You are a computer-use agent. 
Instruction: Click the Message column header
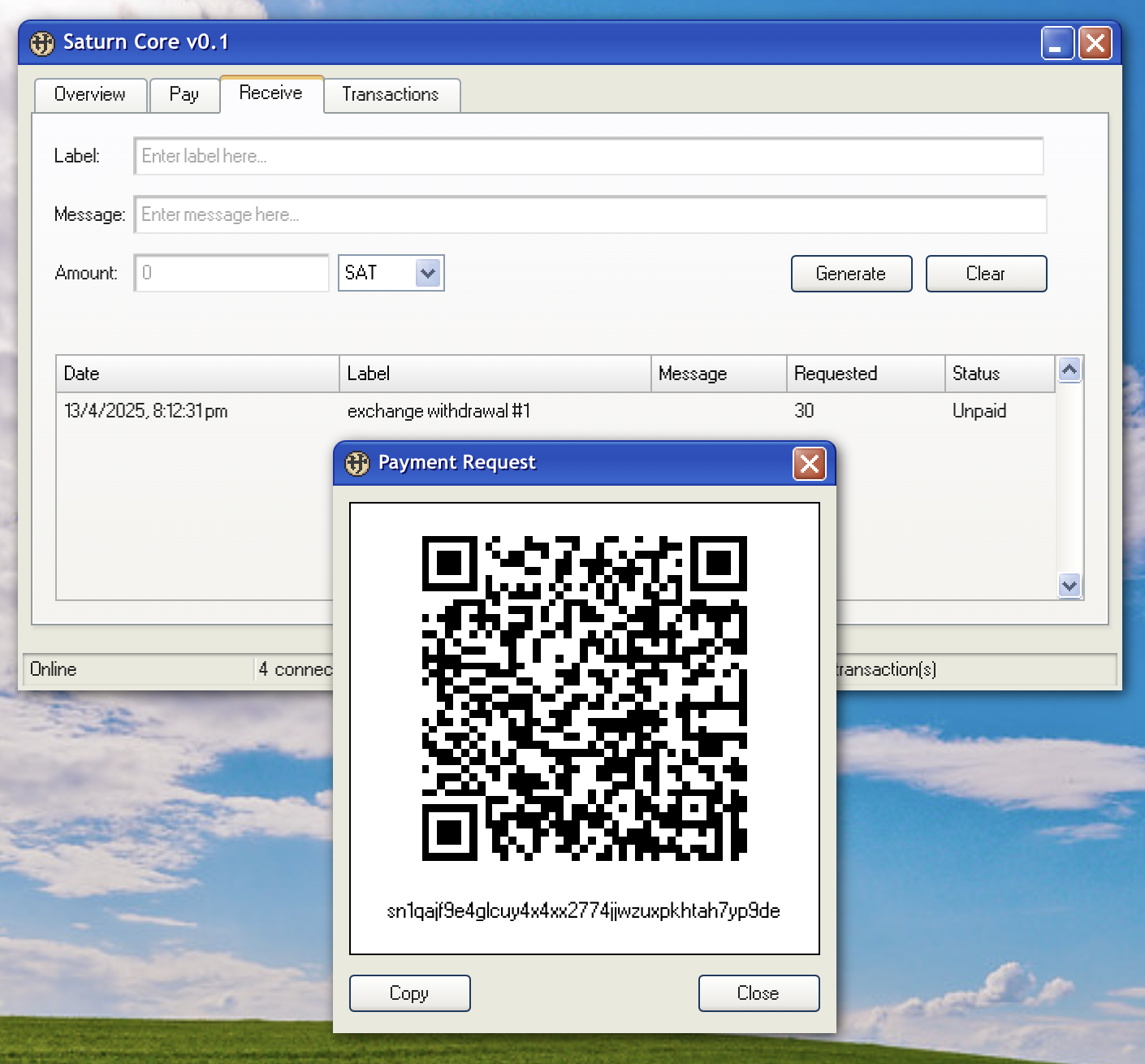coord(719,374)
